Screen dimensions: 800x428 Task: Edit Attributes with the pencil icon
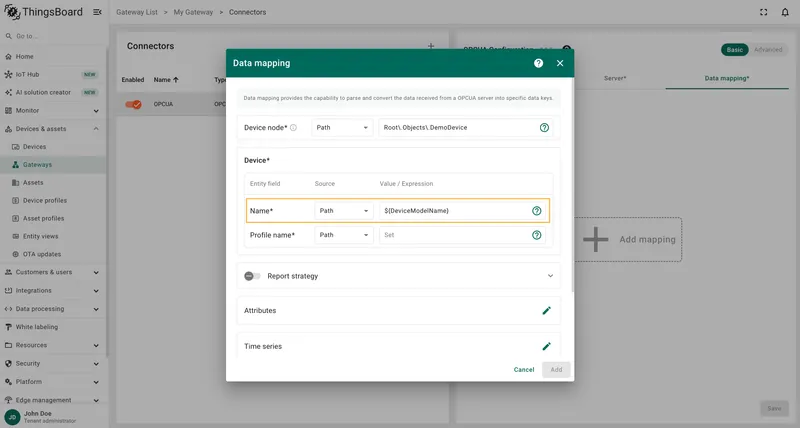coord(546,311)
